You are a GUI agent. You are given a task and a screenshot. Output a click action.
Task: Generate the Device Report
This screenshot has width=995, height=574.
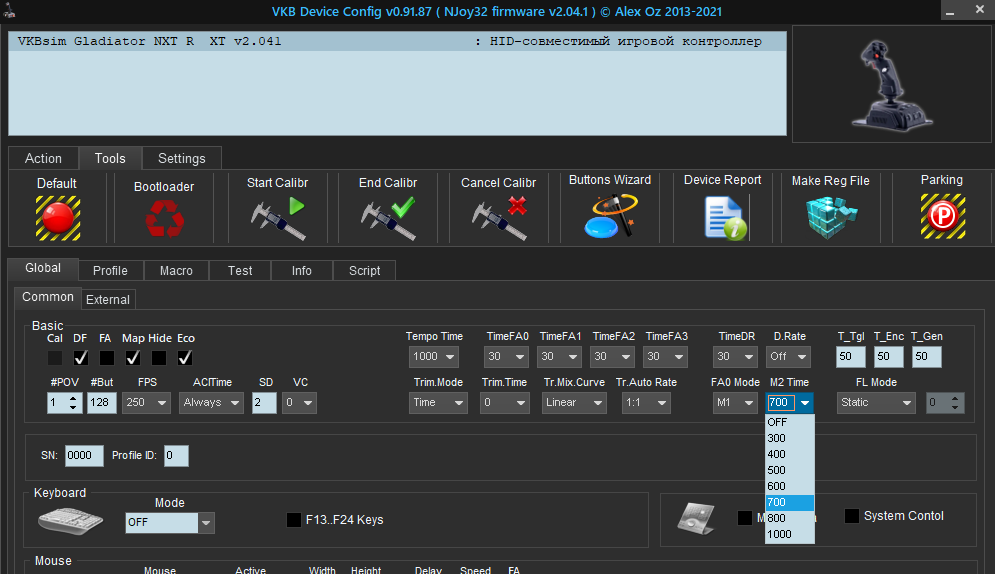(722, 216)
